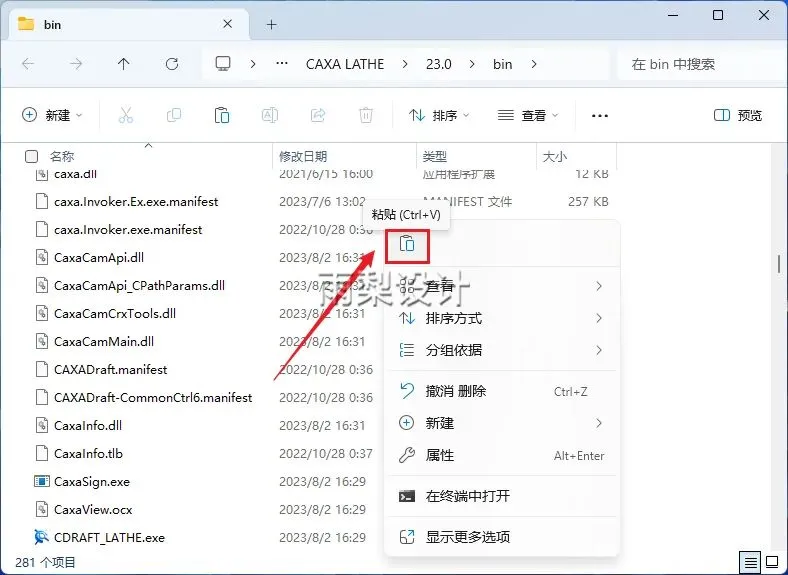Viewport: 788px width, 575px height.
Task: Open the more options ellipsis in toolbar
Action: pos(600,116)
